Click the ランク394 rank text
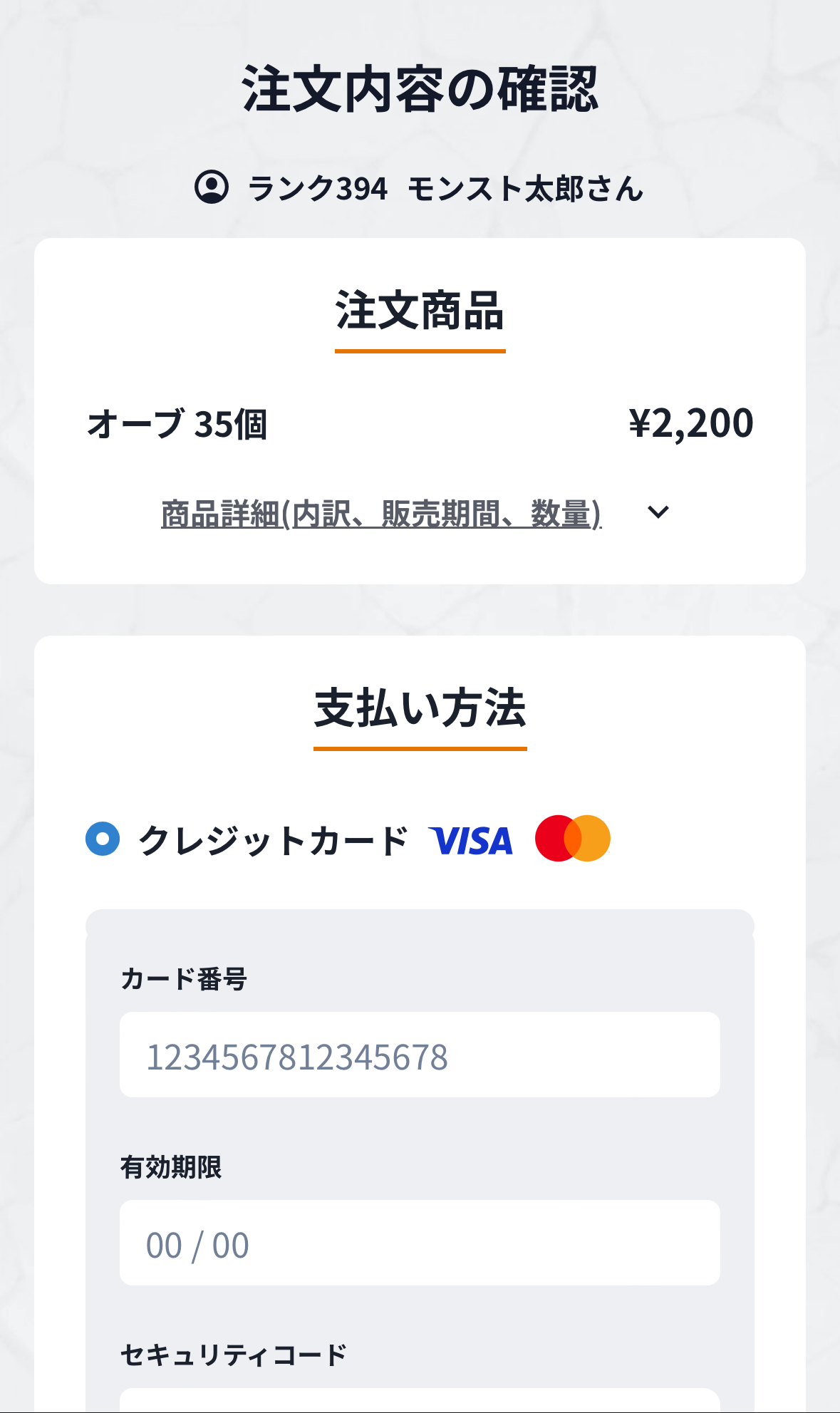 tap(318, 189)
